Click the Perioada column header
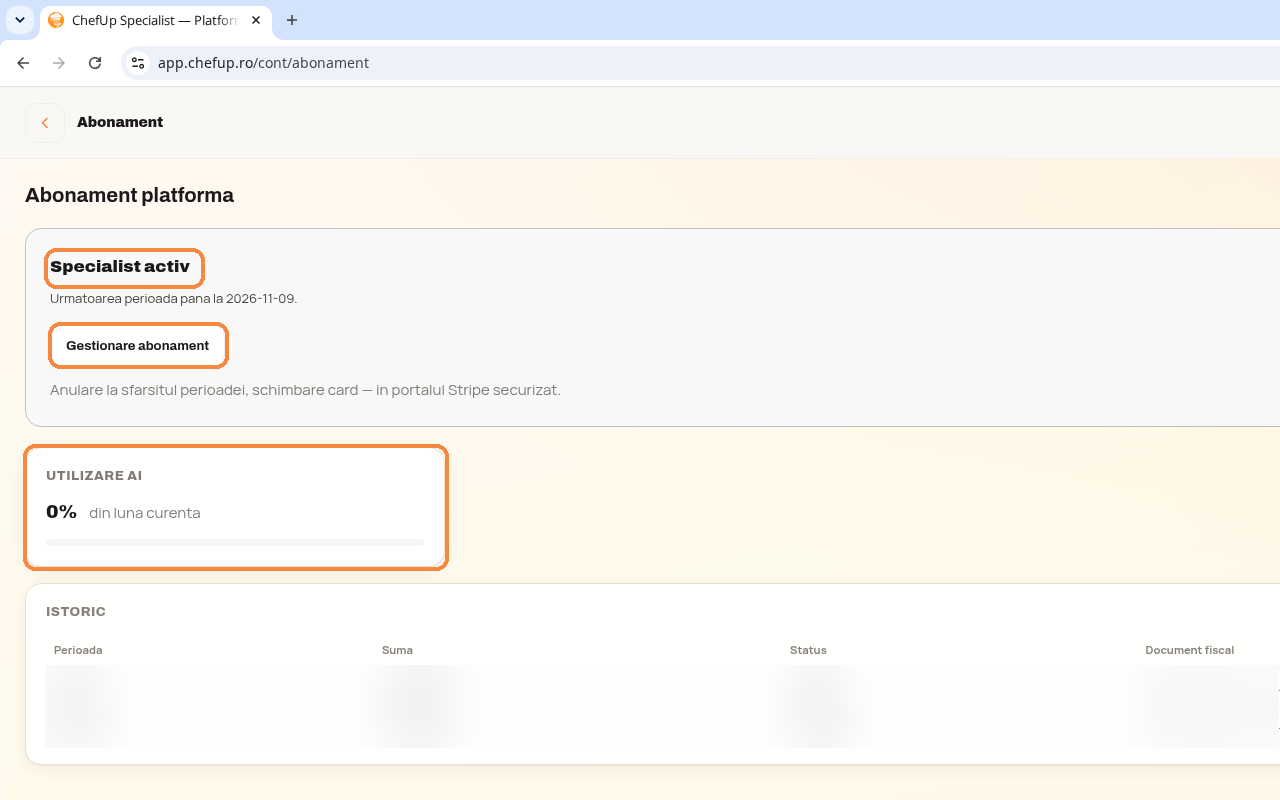1280x800 pixels. (x=78, y=650)
